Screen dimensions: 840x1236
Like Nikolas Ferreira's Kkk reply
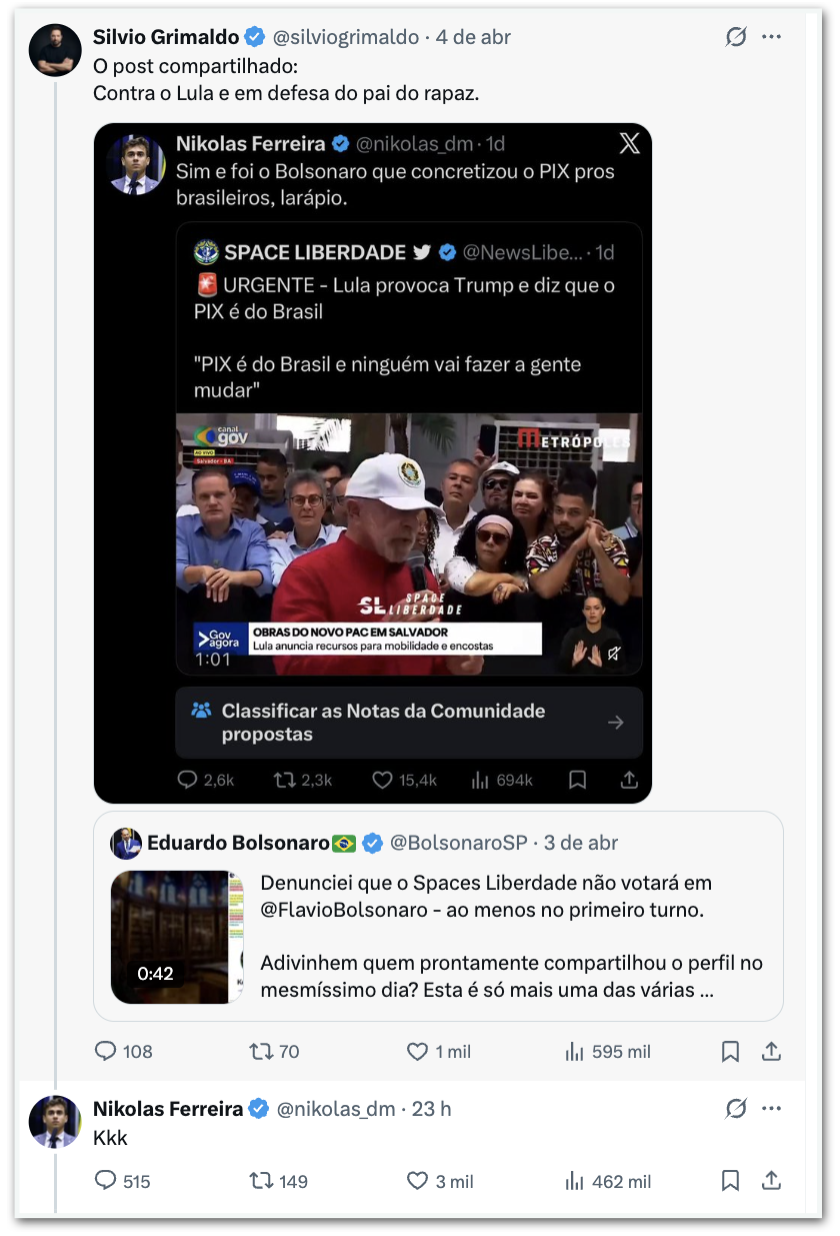(x=418, y=1181)
